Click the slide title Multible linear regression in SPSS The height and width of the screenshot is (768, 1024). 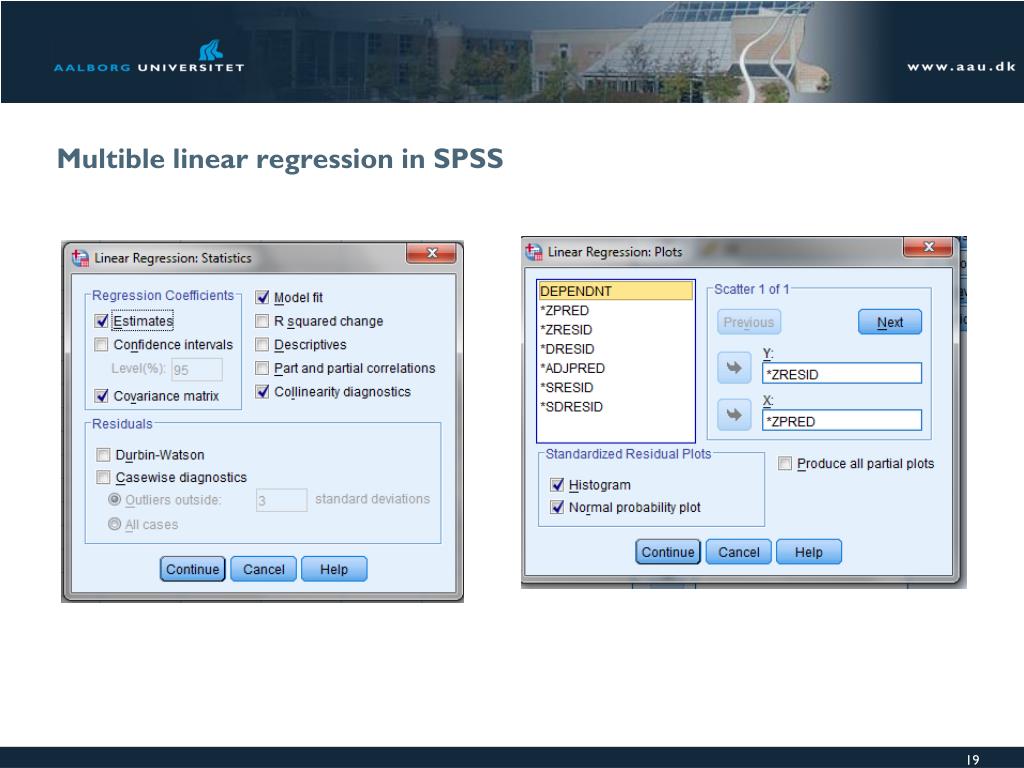pyautogui.click(x=280, y=159)
